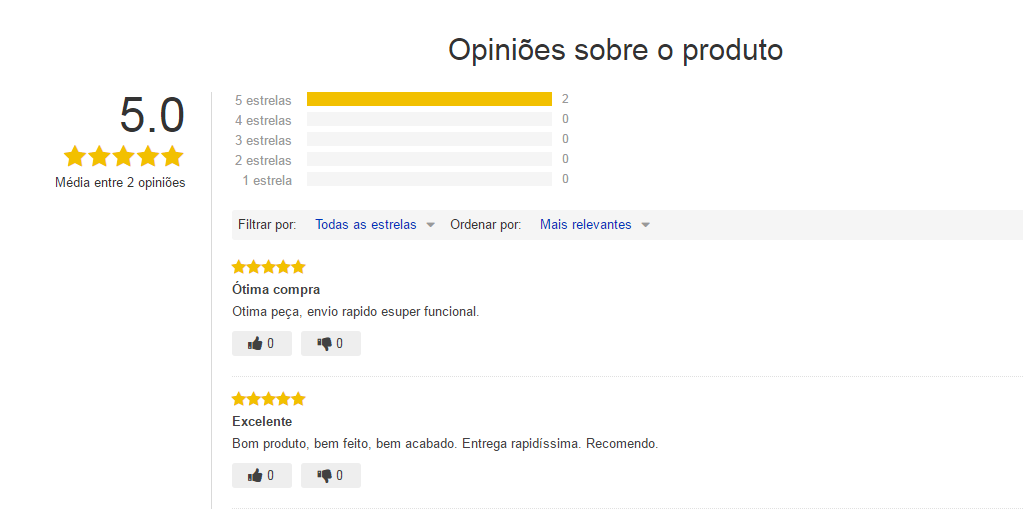
Task: Click the five stars above "Excelente"
Action: (x=269, y=399)
